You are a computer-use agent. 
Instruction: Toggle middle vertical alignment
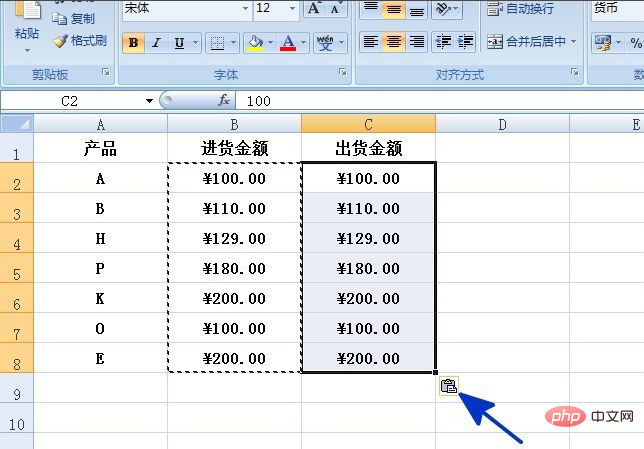point(393,8)
